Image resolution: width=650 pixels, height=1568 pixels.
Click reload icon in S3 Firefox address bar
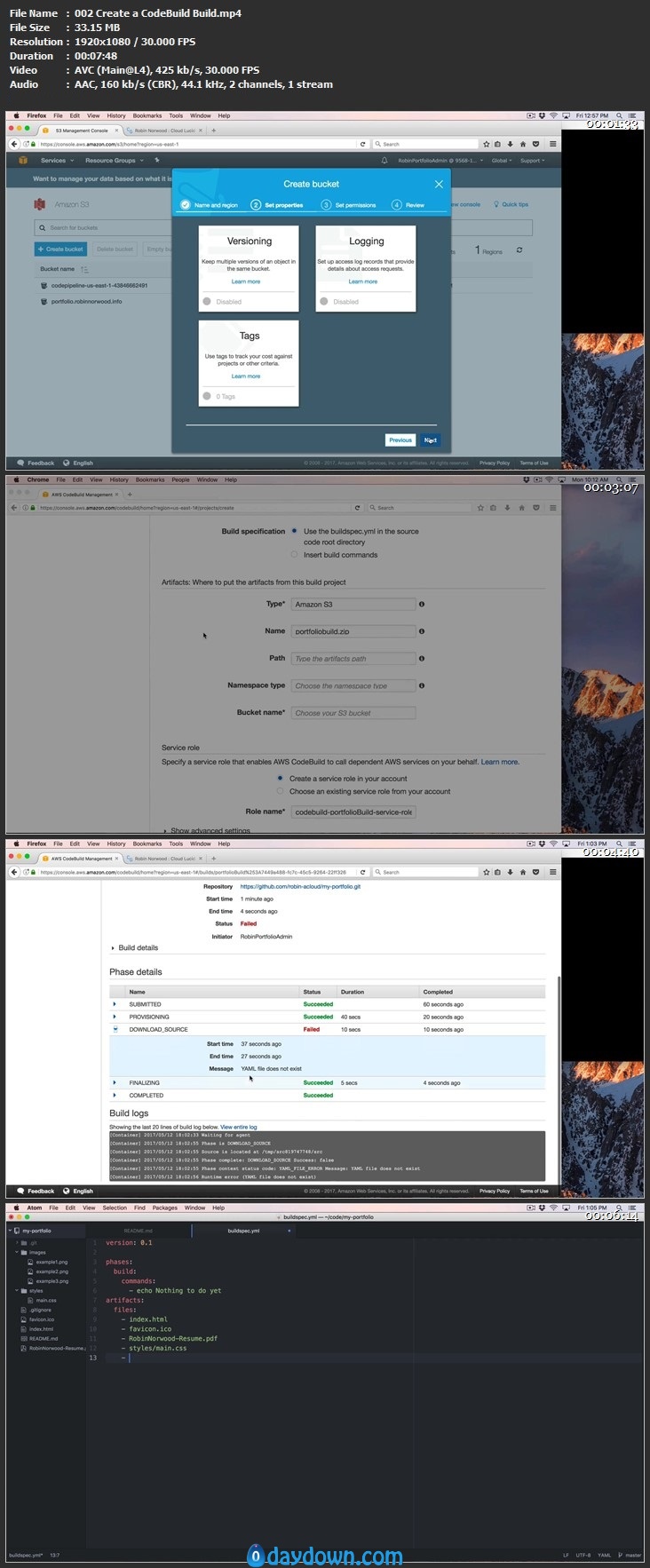click(x=362, y=144)
